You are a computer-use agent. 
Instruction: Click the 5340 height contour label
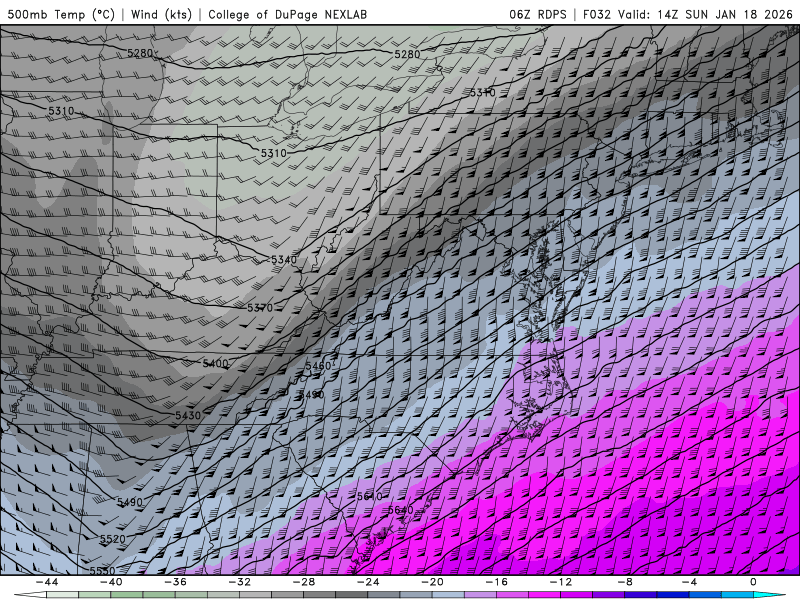tap(284, 260)
